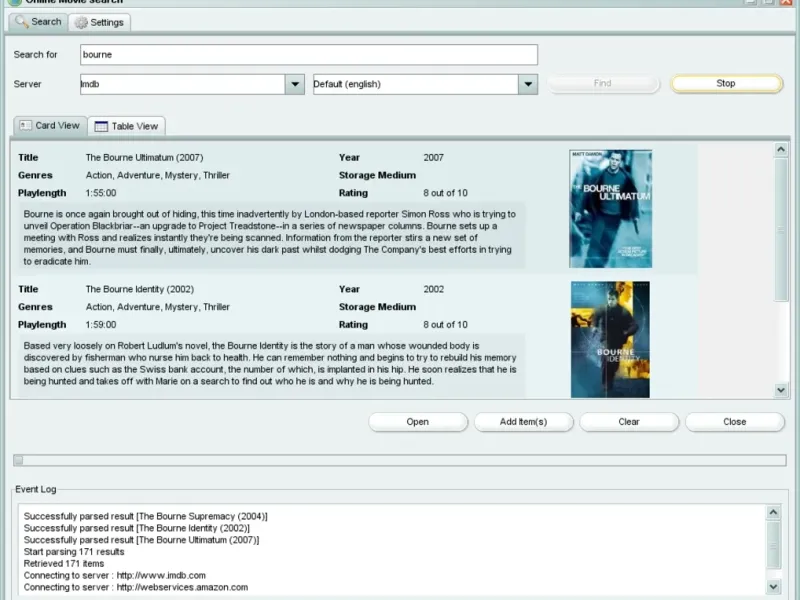Open the Default (english) language dropdown
Viewport: 800px width, 600px height.
528,84
